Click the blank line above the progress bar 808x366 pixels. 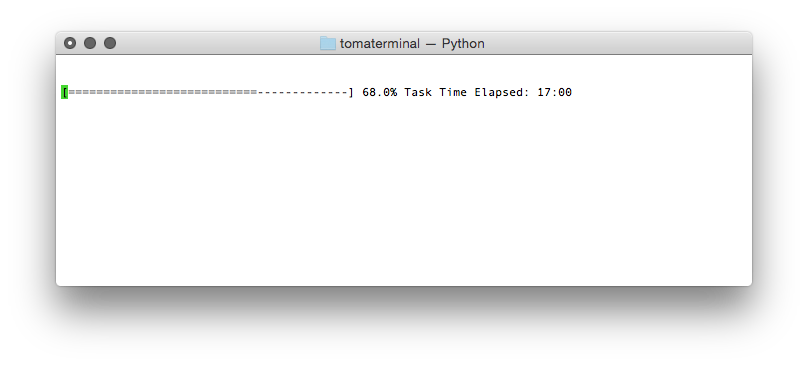[x=403, y=71]
